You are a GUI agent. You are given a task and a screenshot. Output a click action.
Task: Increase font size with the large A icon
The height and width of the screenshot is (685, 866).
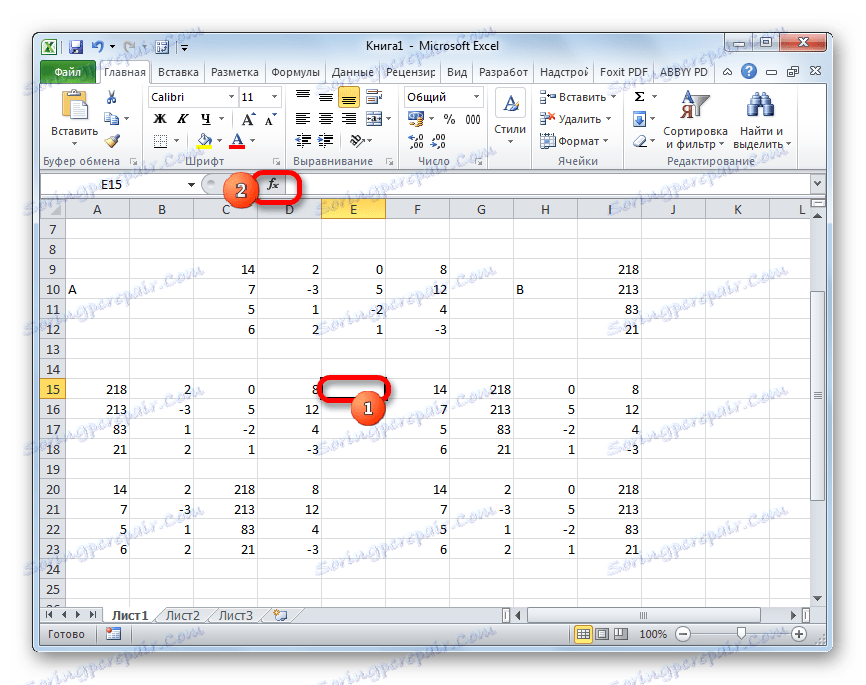(x=248, y=119)
